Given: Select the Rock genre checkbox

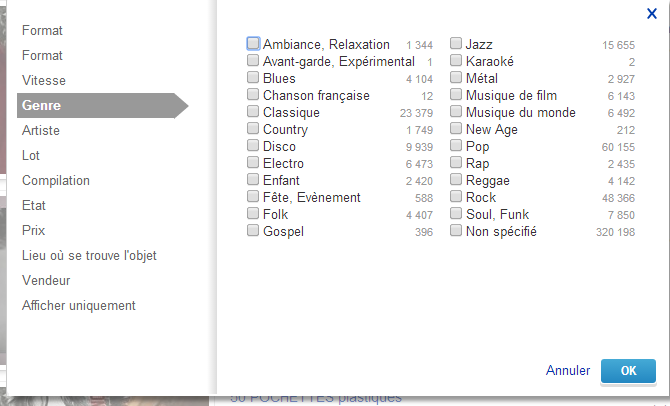Looking at the screenshot, I should pyautogui.click(x=456, y=197).
